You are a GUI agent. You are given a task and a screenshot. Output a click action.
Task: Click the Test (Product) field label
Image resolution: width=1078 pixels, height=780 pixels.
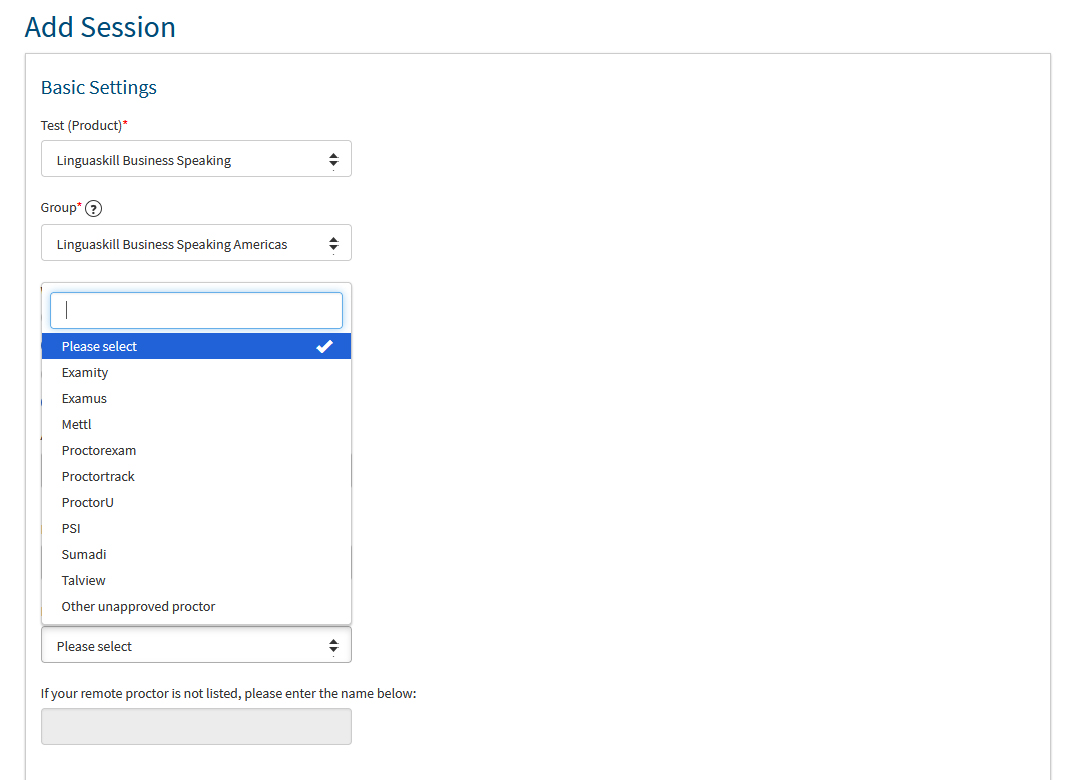(x=84, y=125)
